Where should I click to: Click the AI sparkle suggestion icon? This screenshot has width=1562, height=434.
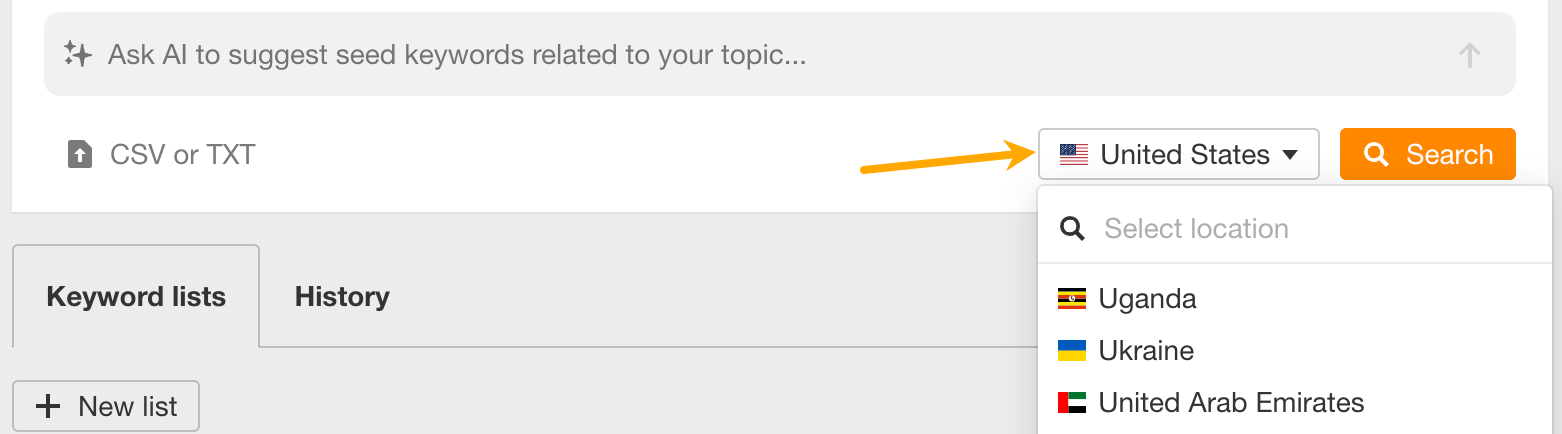coord(77,54)
